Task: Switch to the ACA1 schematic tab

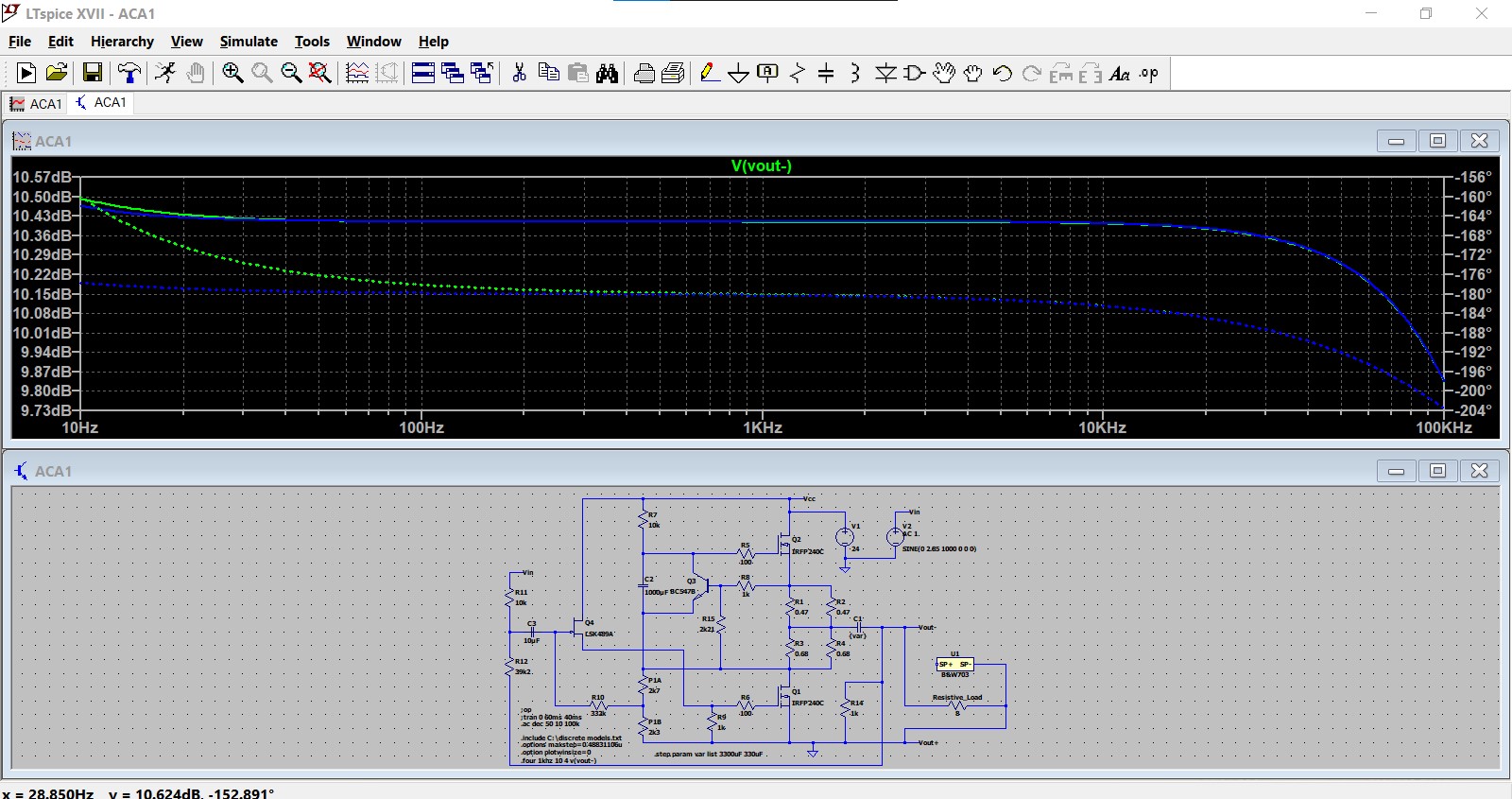Action: [101, 102]
